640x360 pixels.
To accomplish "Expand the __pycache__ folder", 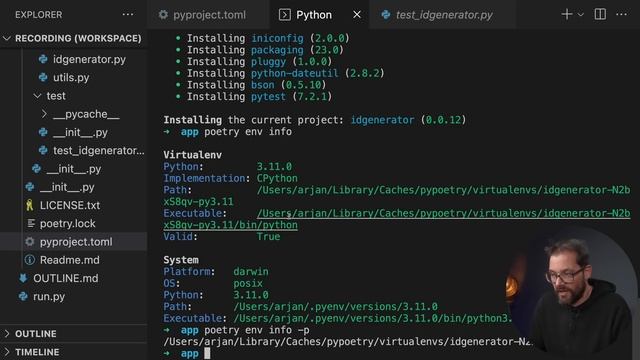I will (x=44, y=114).
